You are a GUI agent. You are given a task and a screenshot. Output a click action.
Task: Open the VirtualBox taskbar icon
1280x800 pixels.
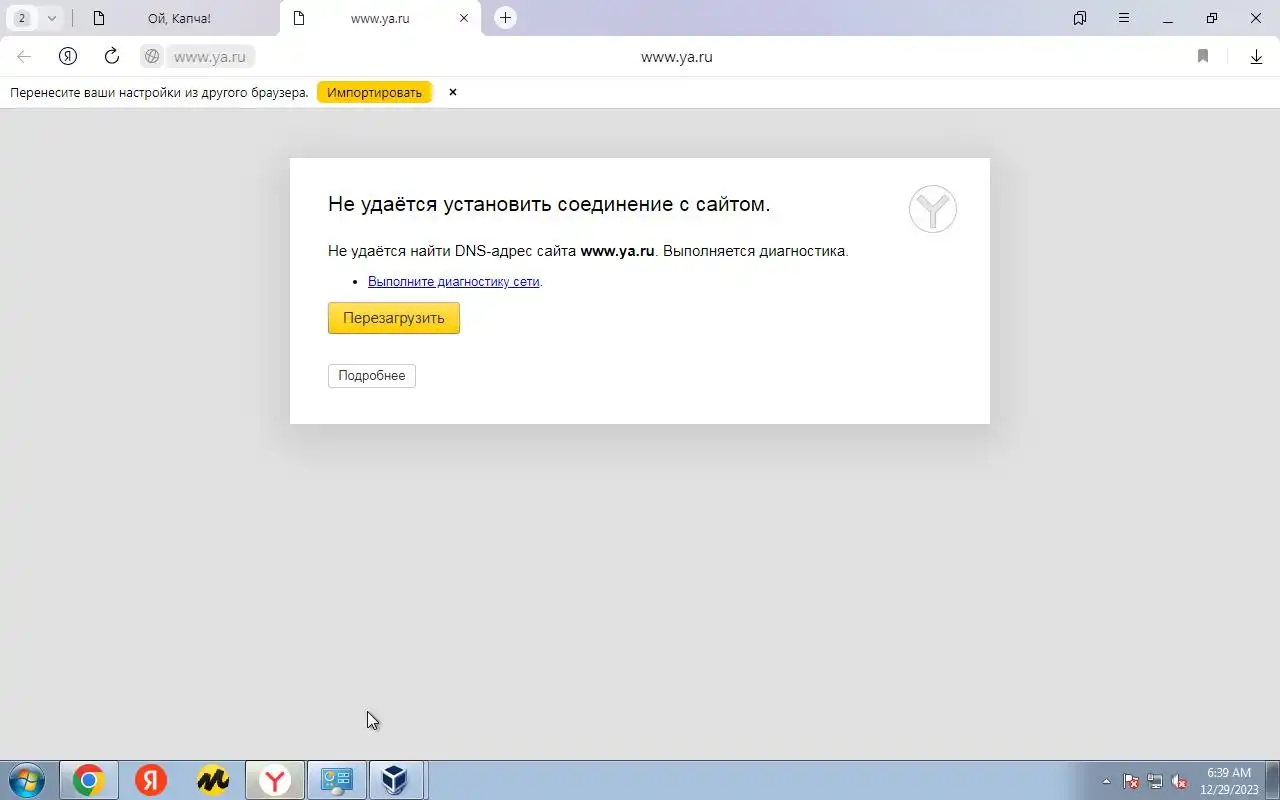click(x=397, y=780)
